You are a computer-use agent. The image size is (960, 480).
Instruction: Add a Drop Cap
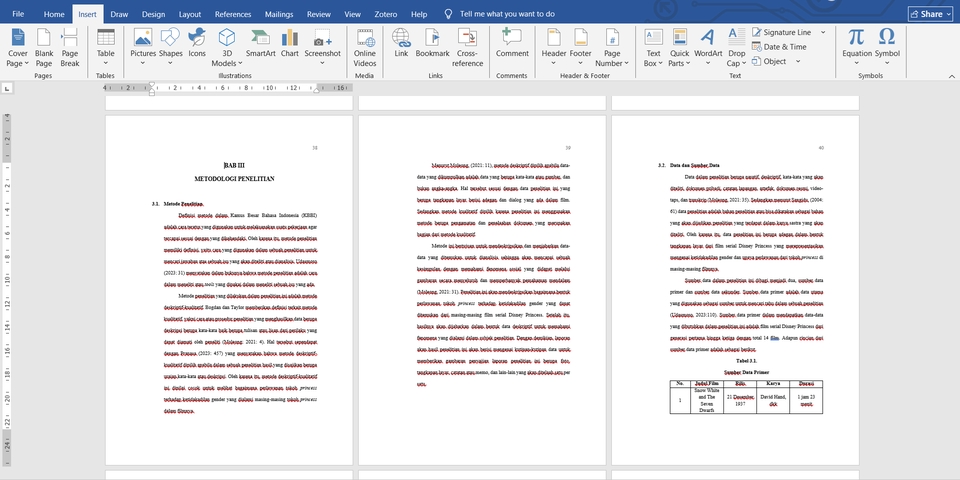(x=737, y=48)
